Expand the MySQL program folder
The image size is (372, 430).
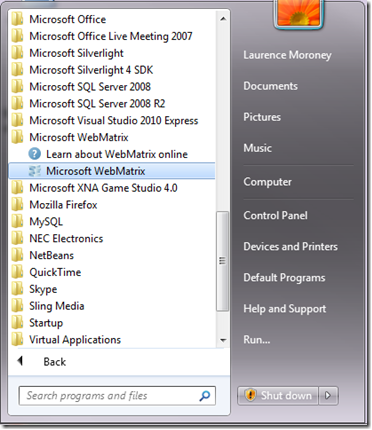(x=112, y=222)
